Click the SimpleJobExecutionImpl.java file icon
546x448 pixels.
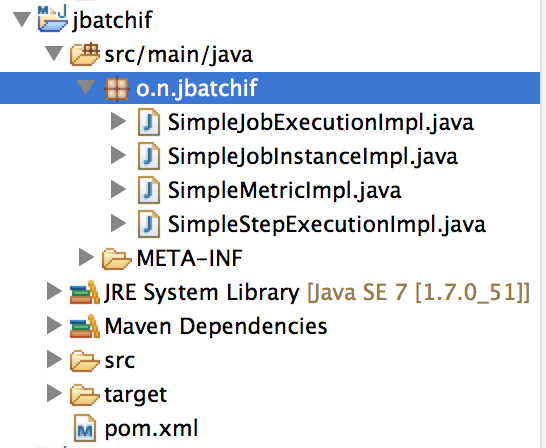coord(149,122)
